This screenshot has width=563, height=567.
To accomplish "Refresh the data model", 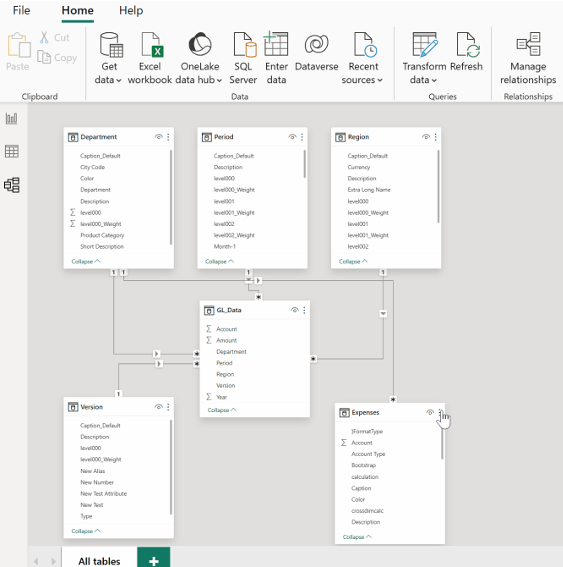I will (466, 51).
